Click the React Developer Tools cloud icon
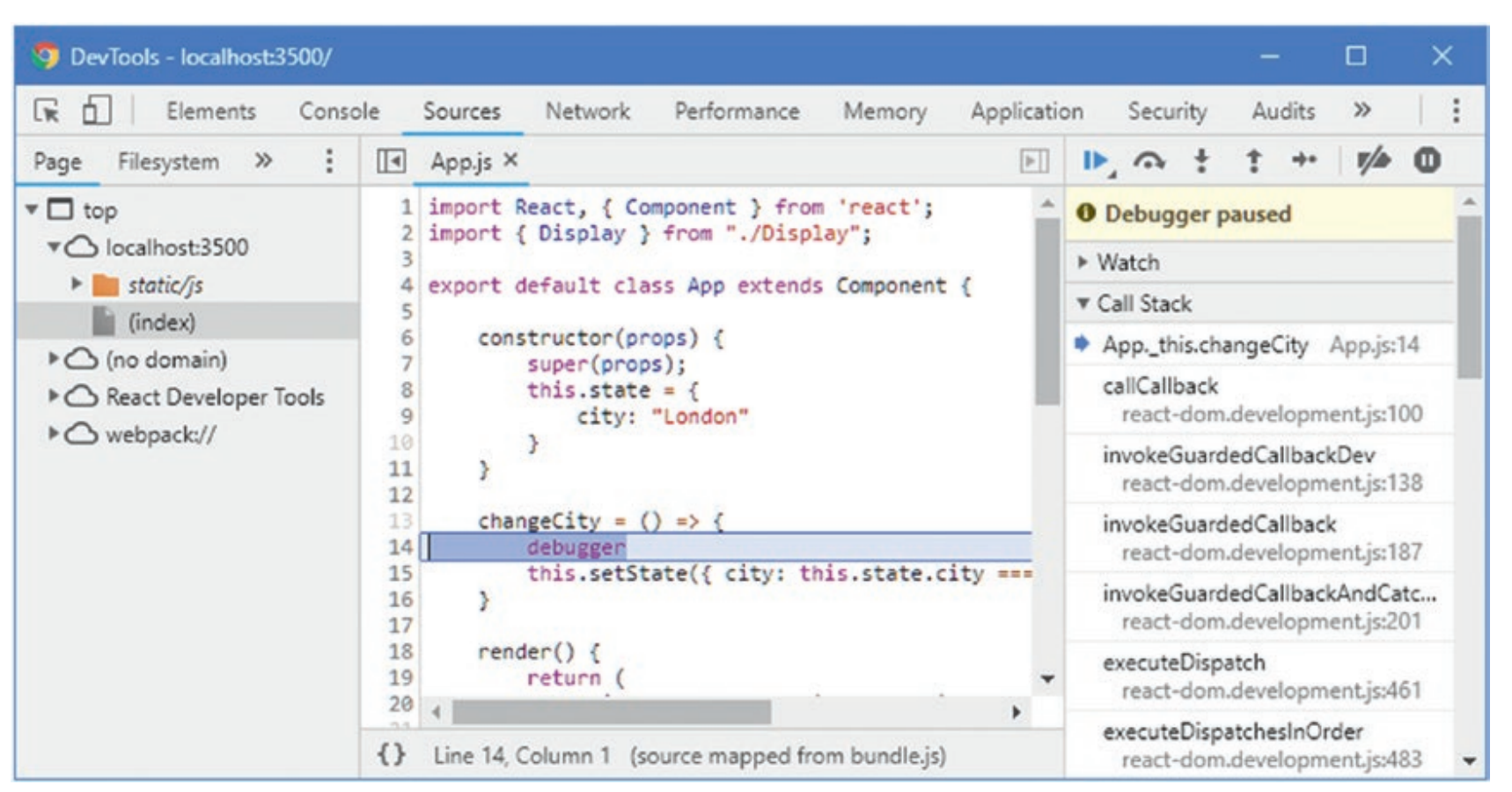1512x792 pixels. coord(82,397)
